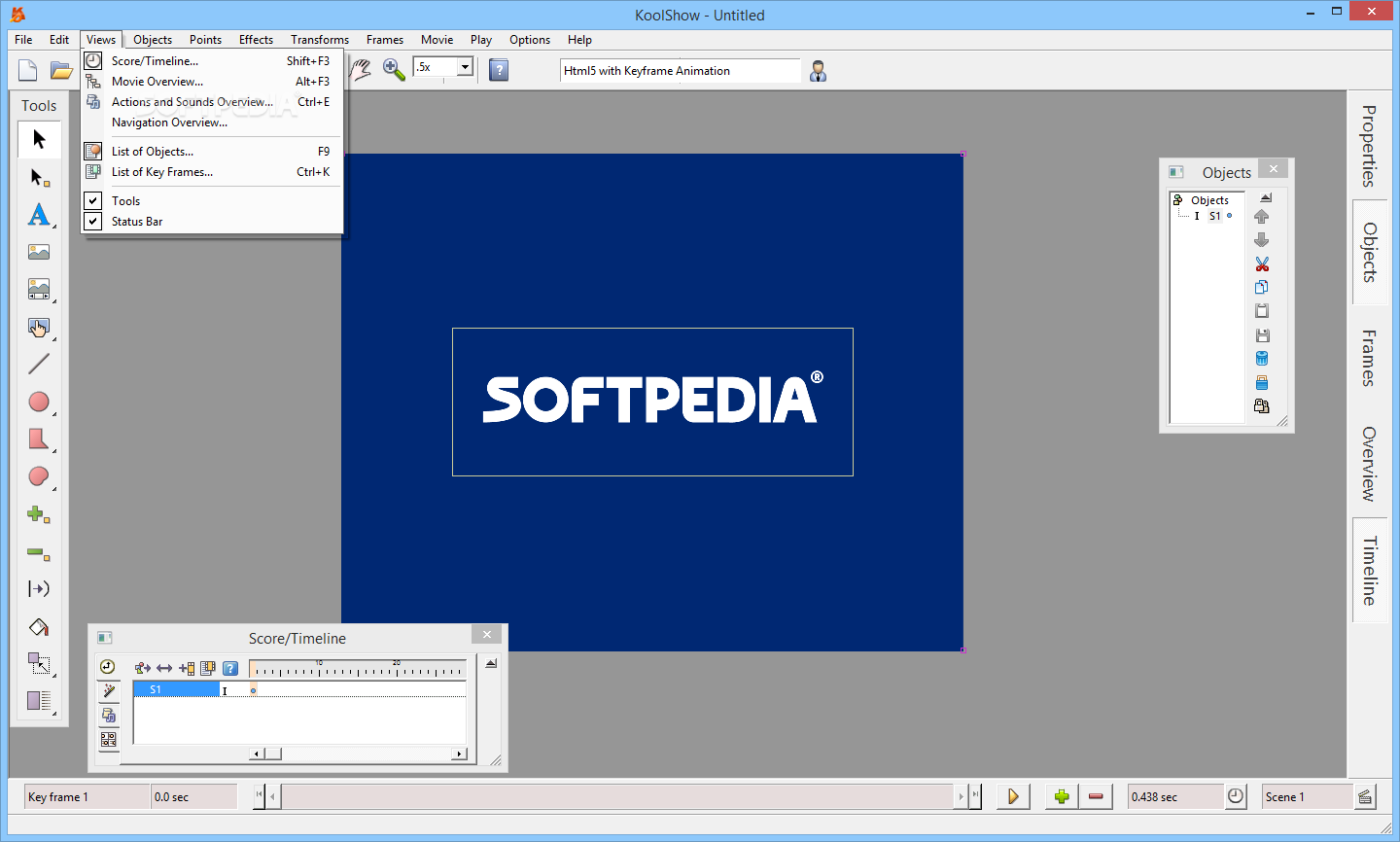Select the paint bucket fill tool
The height and width of the screenshot is (842, 1400).
(x=39, y=627)
